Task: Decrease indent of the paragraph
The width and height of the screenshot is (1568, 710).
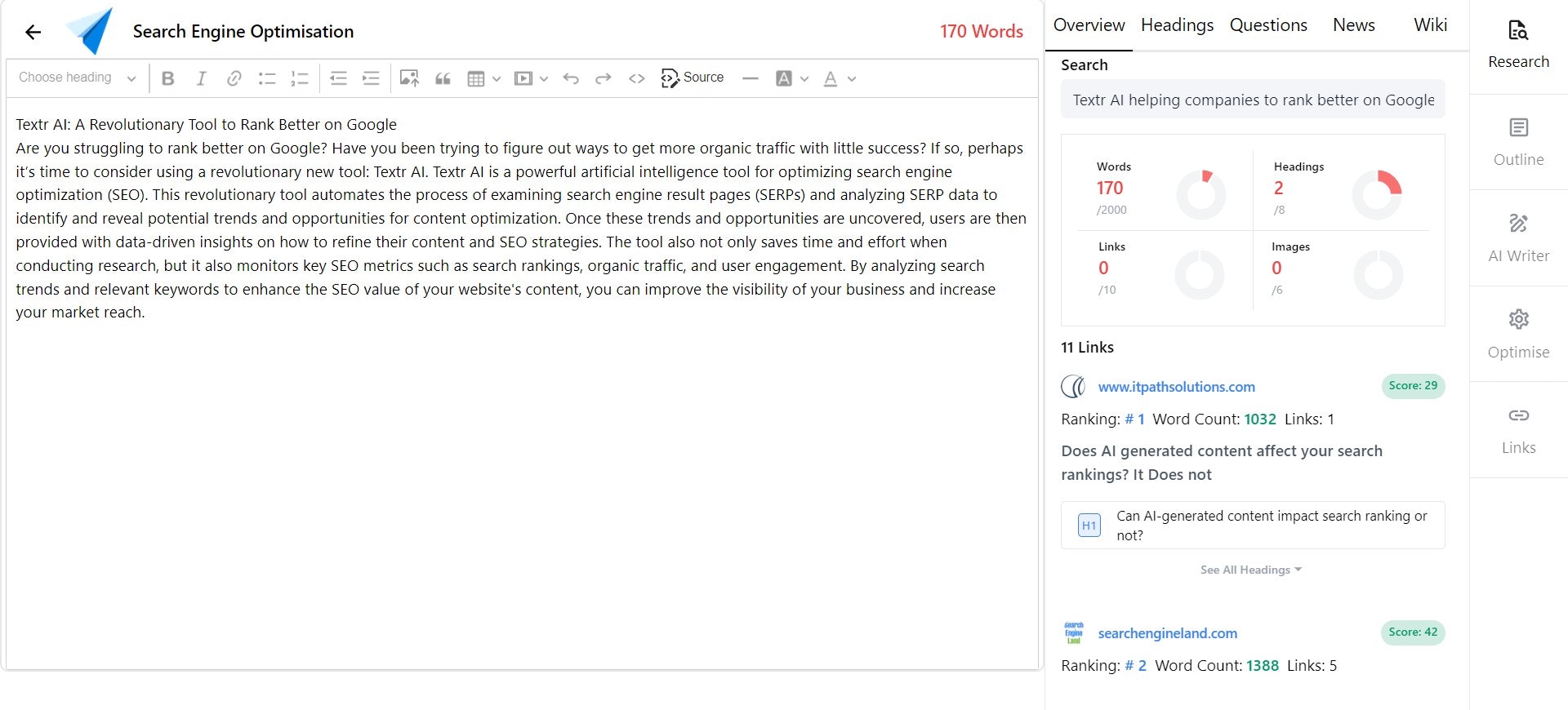Action: coord(338,78)
